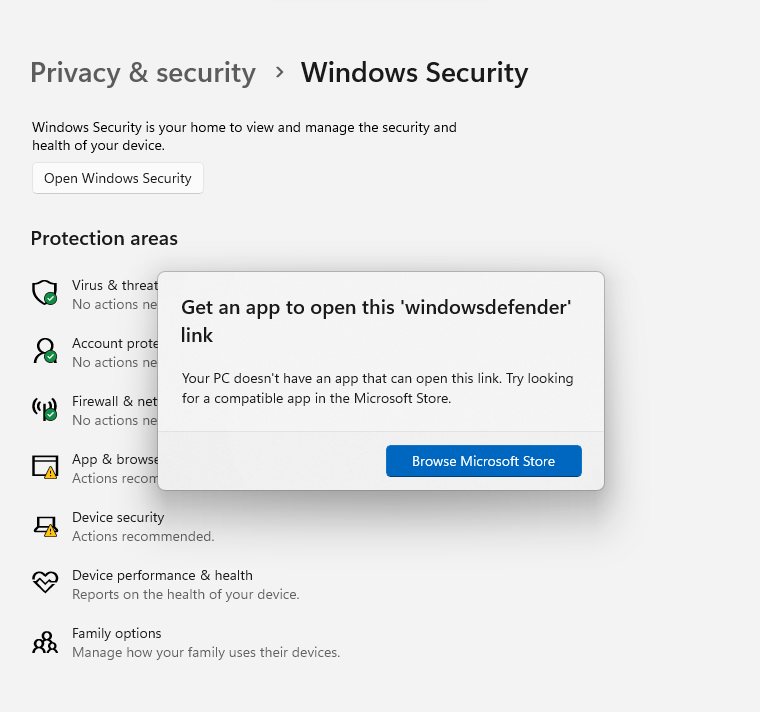
Task: Select the Family options entry title
Action: 117,633
